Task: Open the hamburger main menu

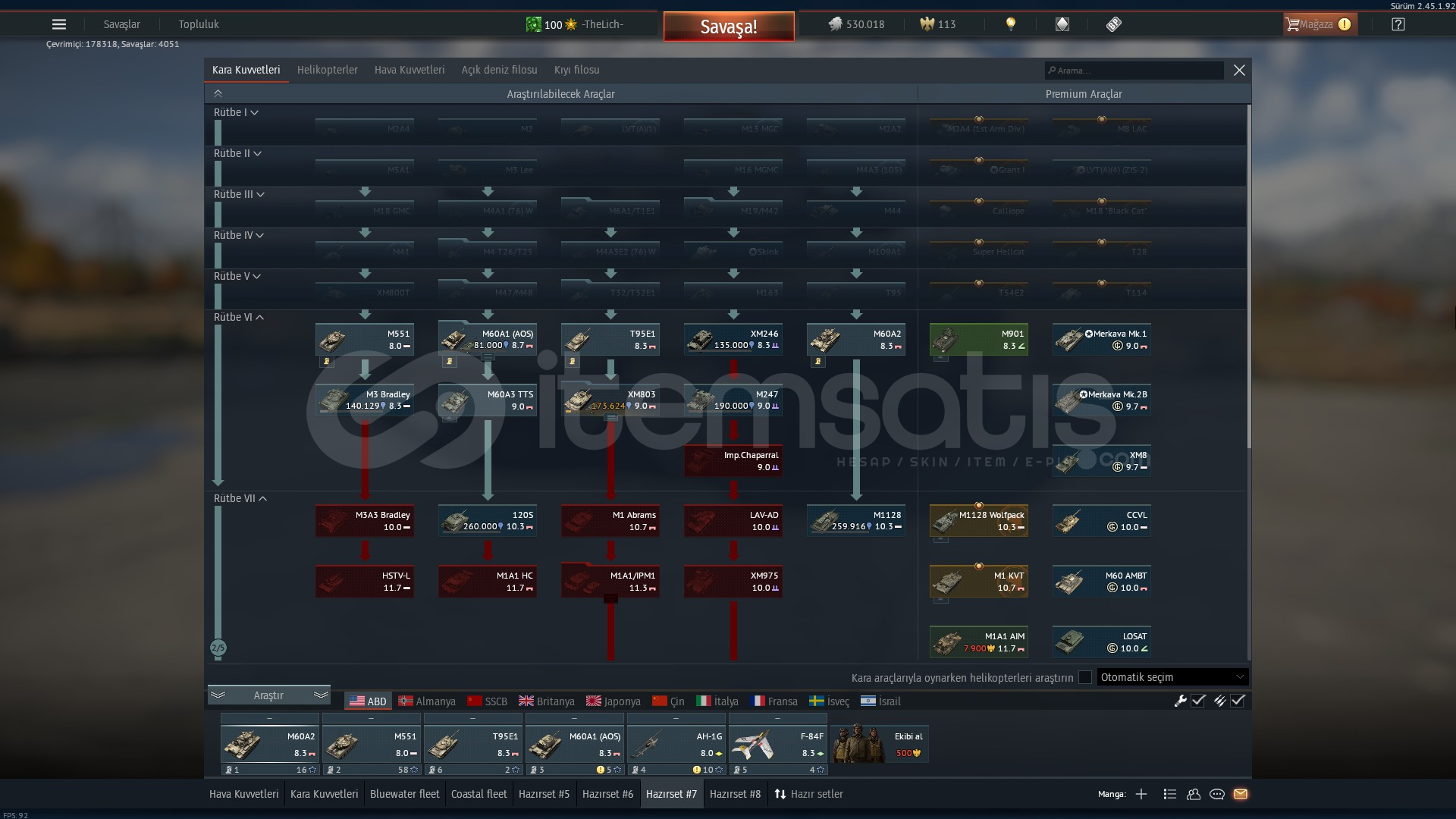Action: coord(59,24)
